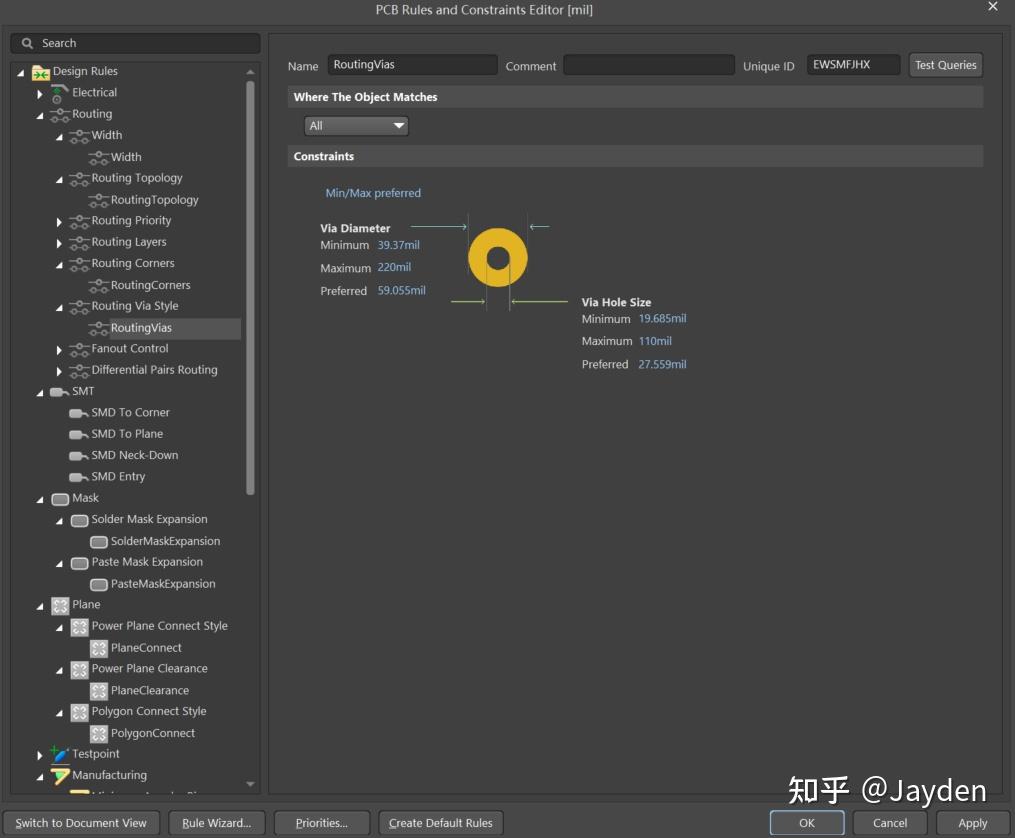Select the PasteMaskExpansion rule

point(162,584)
